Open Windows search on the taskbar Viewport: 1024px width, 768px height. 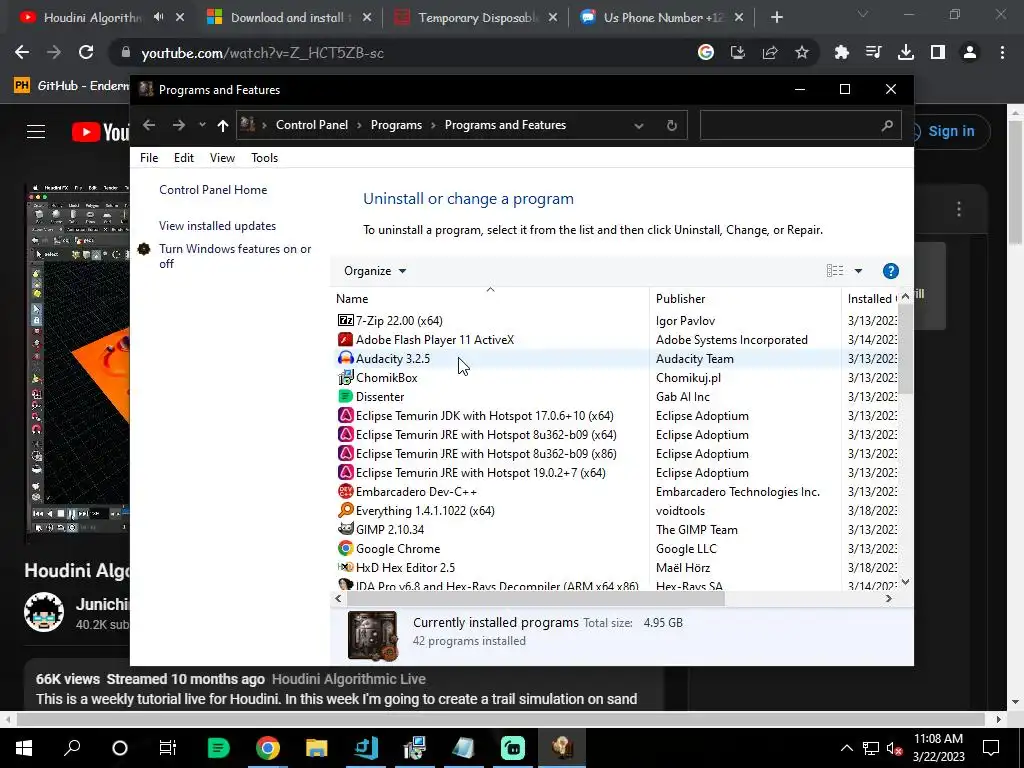tap(72, 748)
